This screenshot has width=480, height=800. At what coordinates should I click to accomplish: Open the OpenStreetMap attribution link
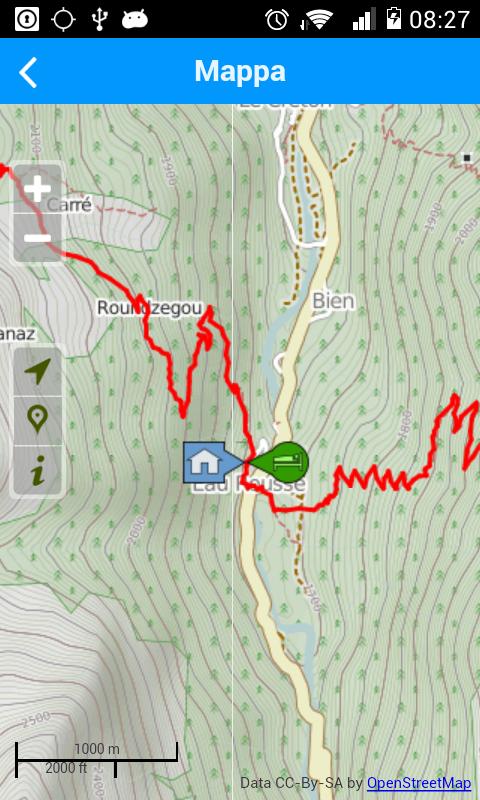419,783
